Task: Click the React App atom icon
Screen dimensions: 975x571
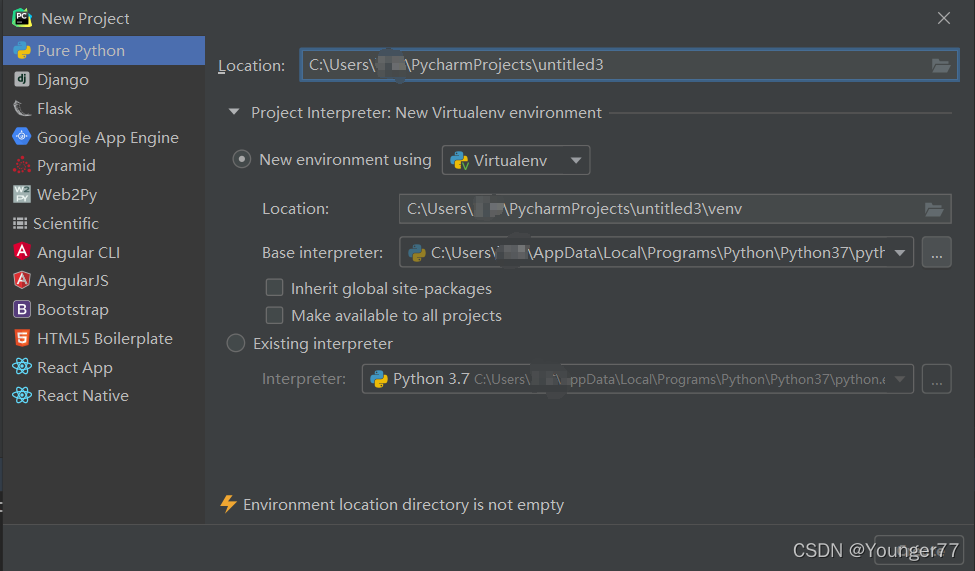Action: click(22, 366)
